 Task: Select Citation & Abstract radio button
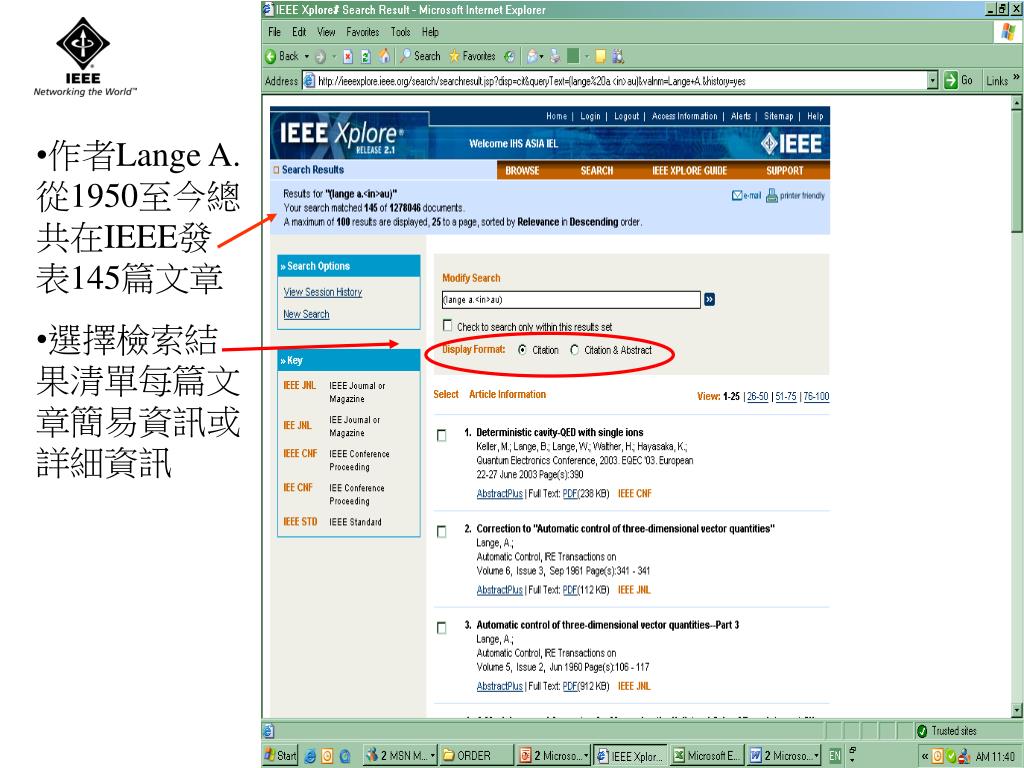tap(575, 350)
